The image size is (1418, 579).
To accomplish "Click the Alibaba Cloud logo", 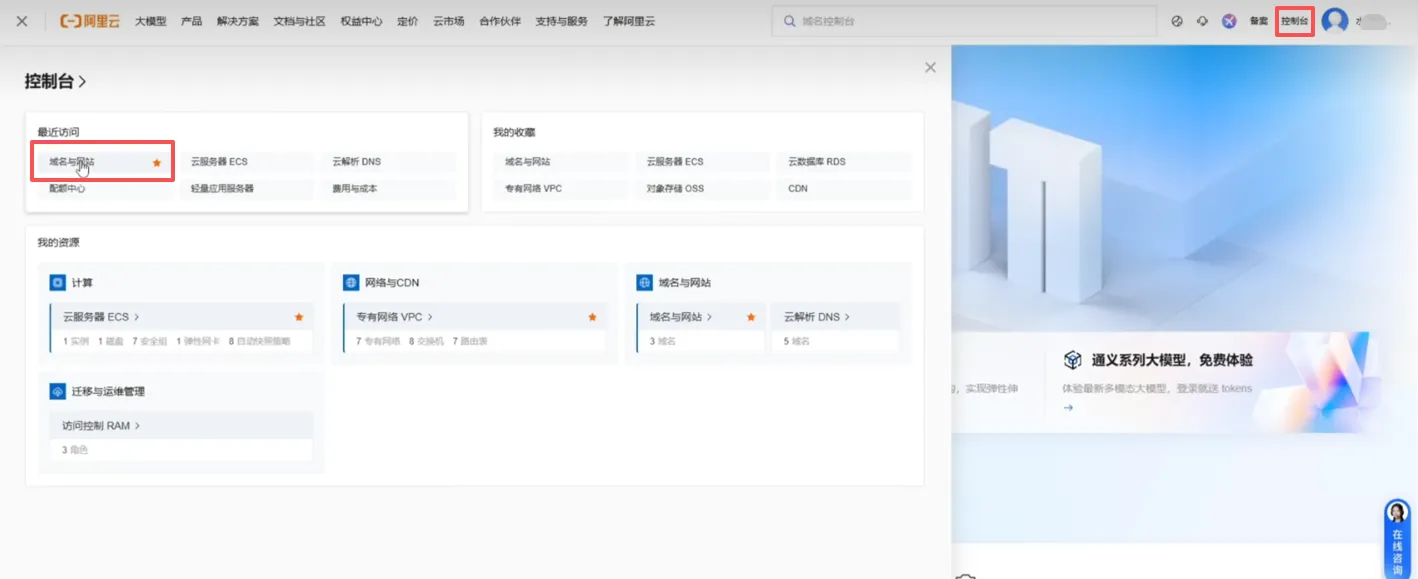I will 91,21.
